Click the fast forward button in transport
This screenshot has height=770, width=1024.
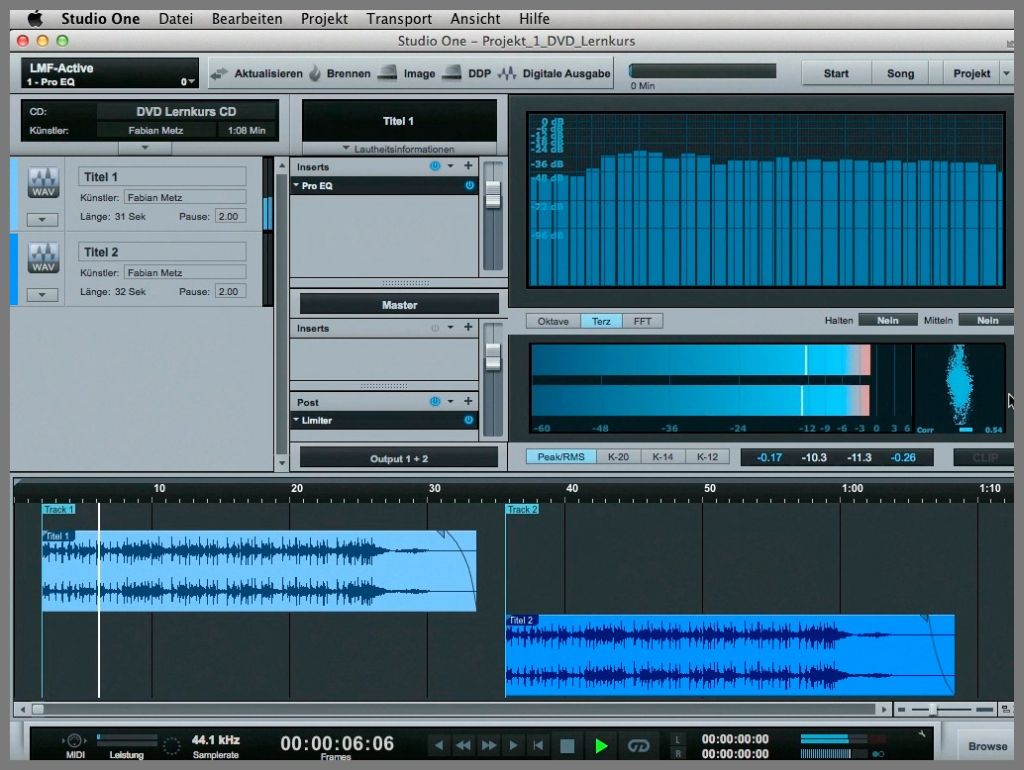(x=488, y=745)
